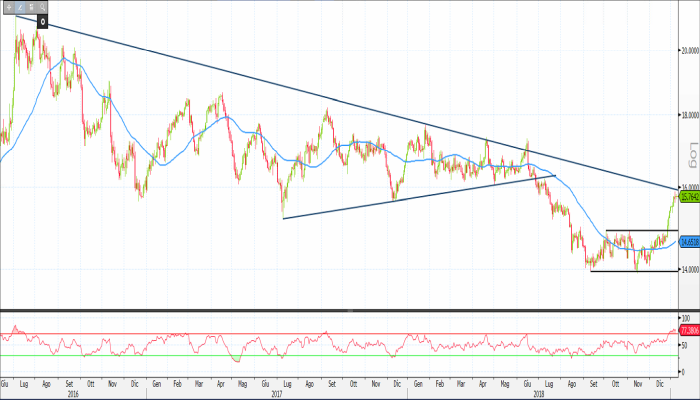Click the crosshair tool in chart toolbar
The image size is (700, 400).
point(8,6)
